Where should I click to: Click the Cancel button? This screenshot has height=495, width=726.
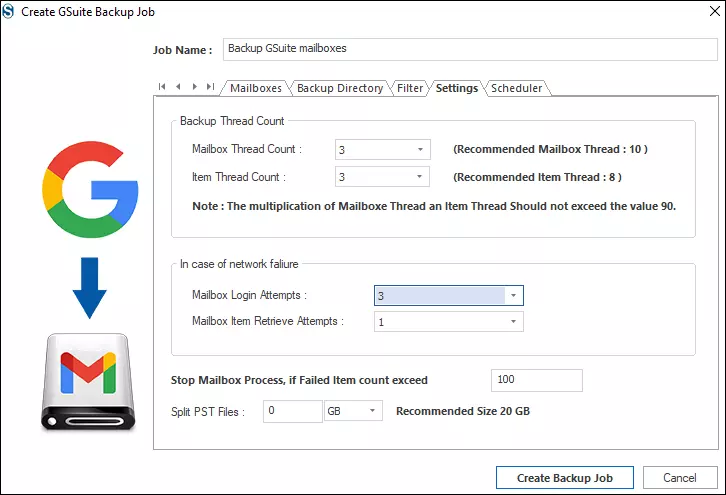point(680,477)
